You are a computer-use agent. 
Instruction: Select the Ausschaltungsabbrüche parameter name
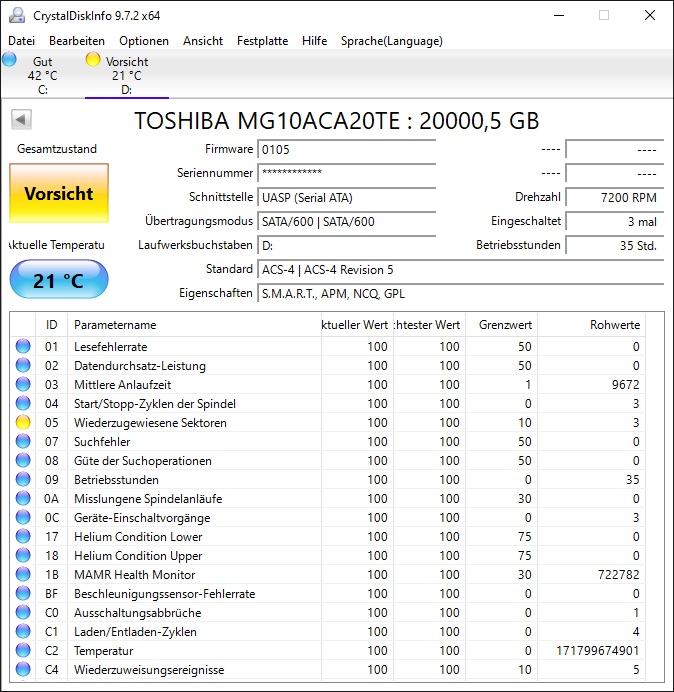[x=138, y=613]
